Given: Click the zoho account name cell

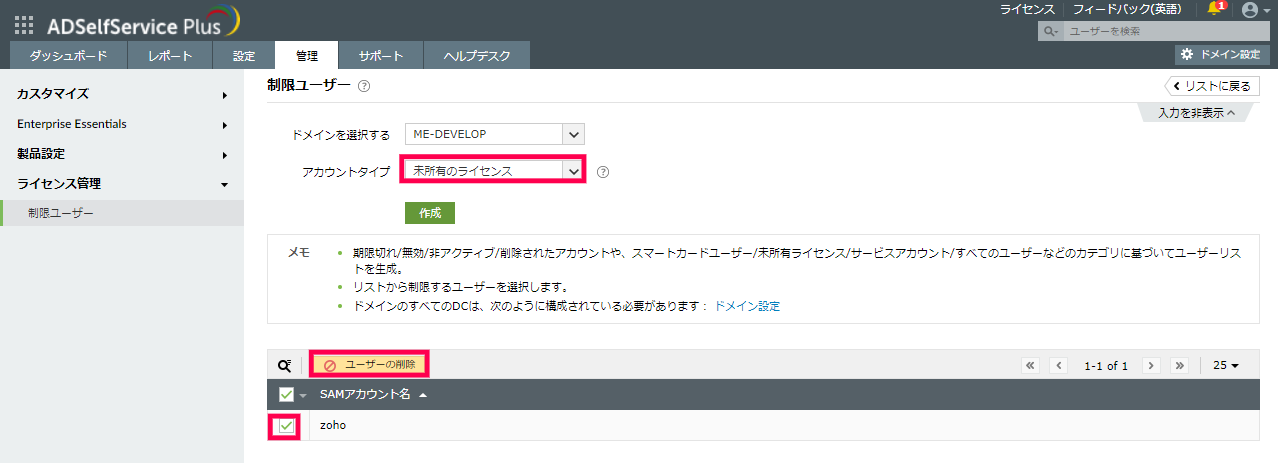Looking at the screenshot, I should (x=333, y=426).
